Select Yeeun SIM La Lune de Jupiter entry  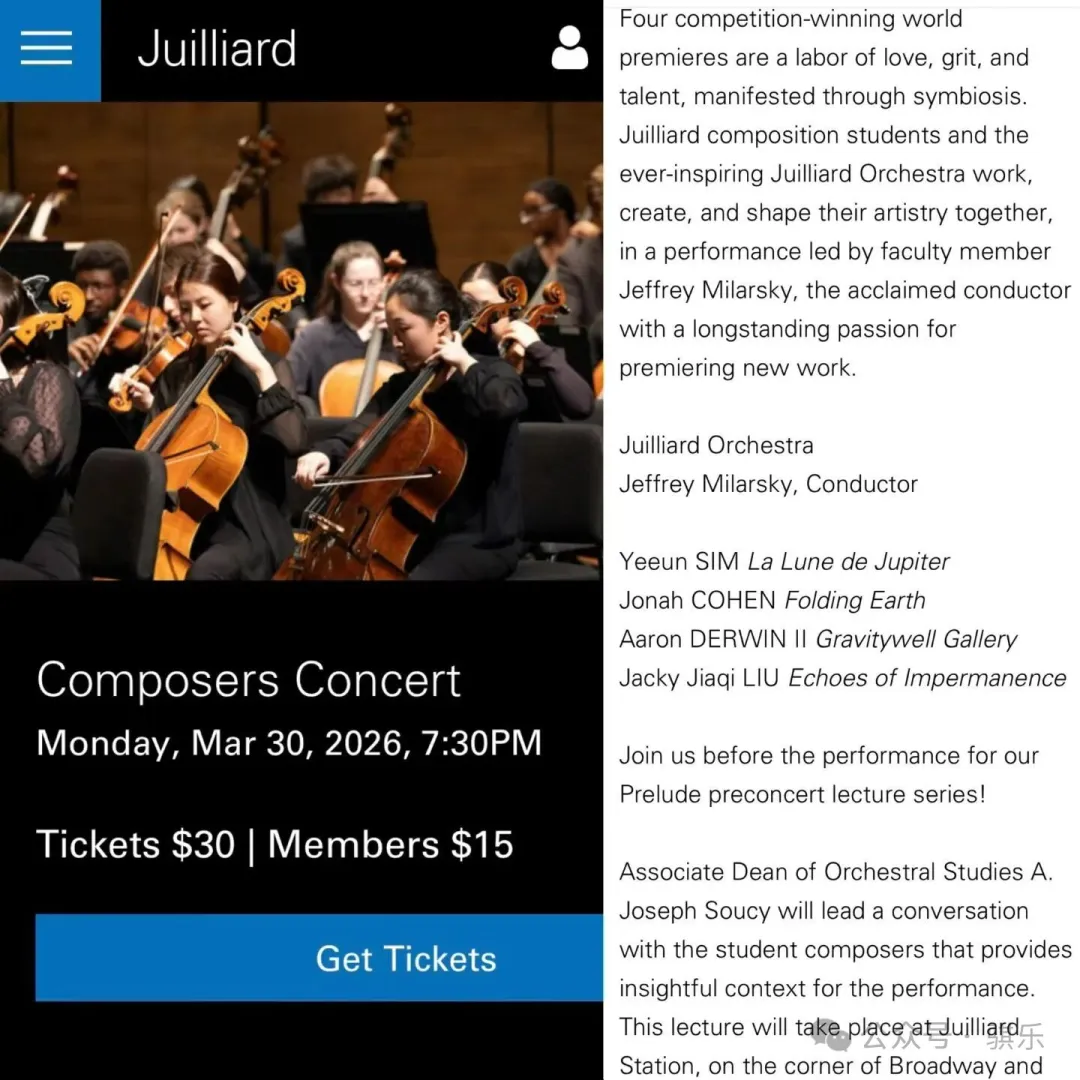coord(784,562)
